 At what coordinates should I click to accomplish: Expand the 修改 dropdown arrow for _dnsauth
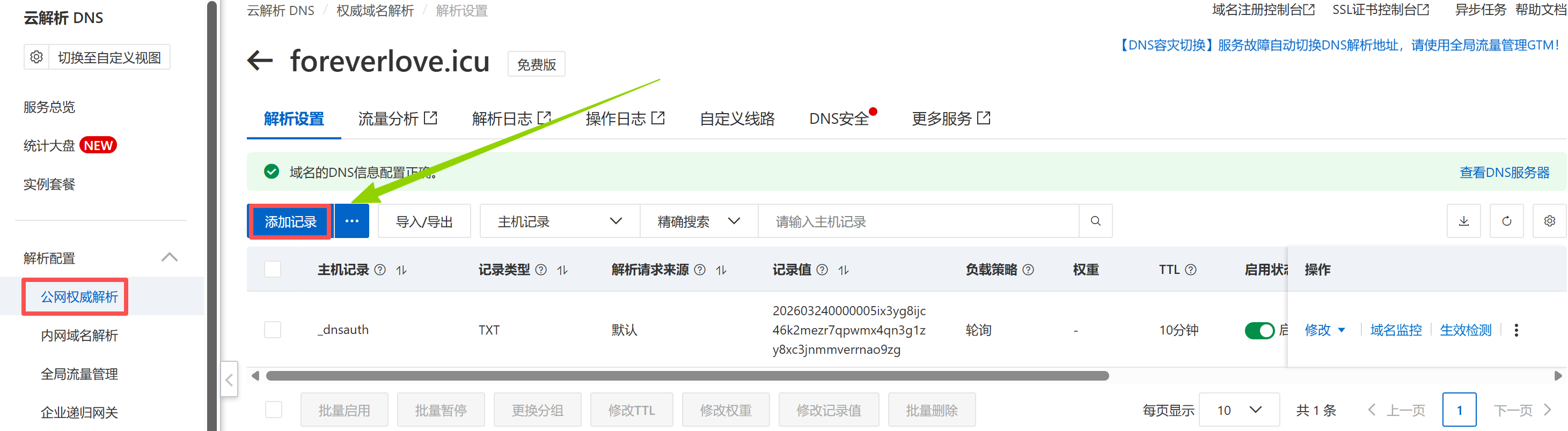point(1342,330)
